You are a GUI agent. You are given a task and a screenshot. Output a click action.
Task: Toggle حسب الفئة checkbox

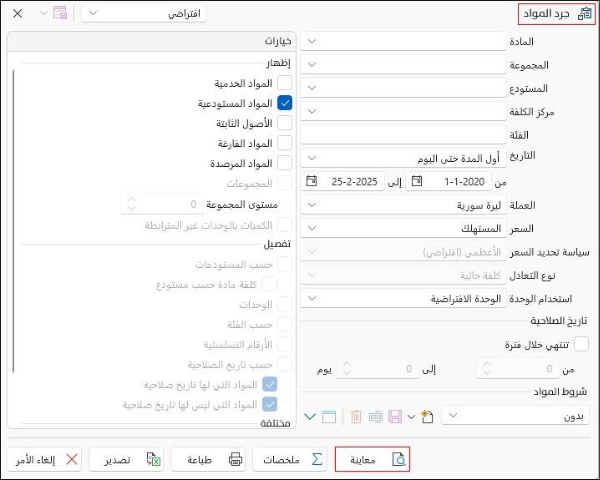point(285,324)
